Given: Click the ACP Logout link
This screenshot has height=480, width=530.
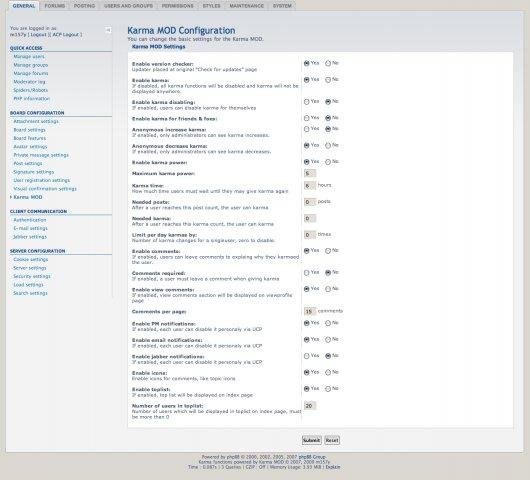Looking at the screenshot, I should [66, 34].
